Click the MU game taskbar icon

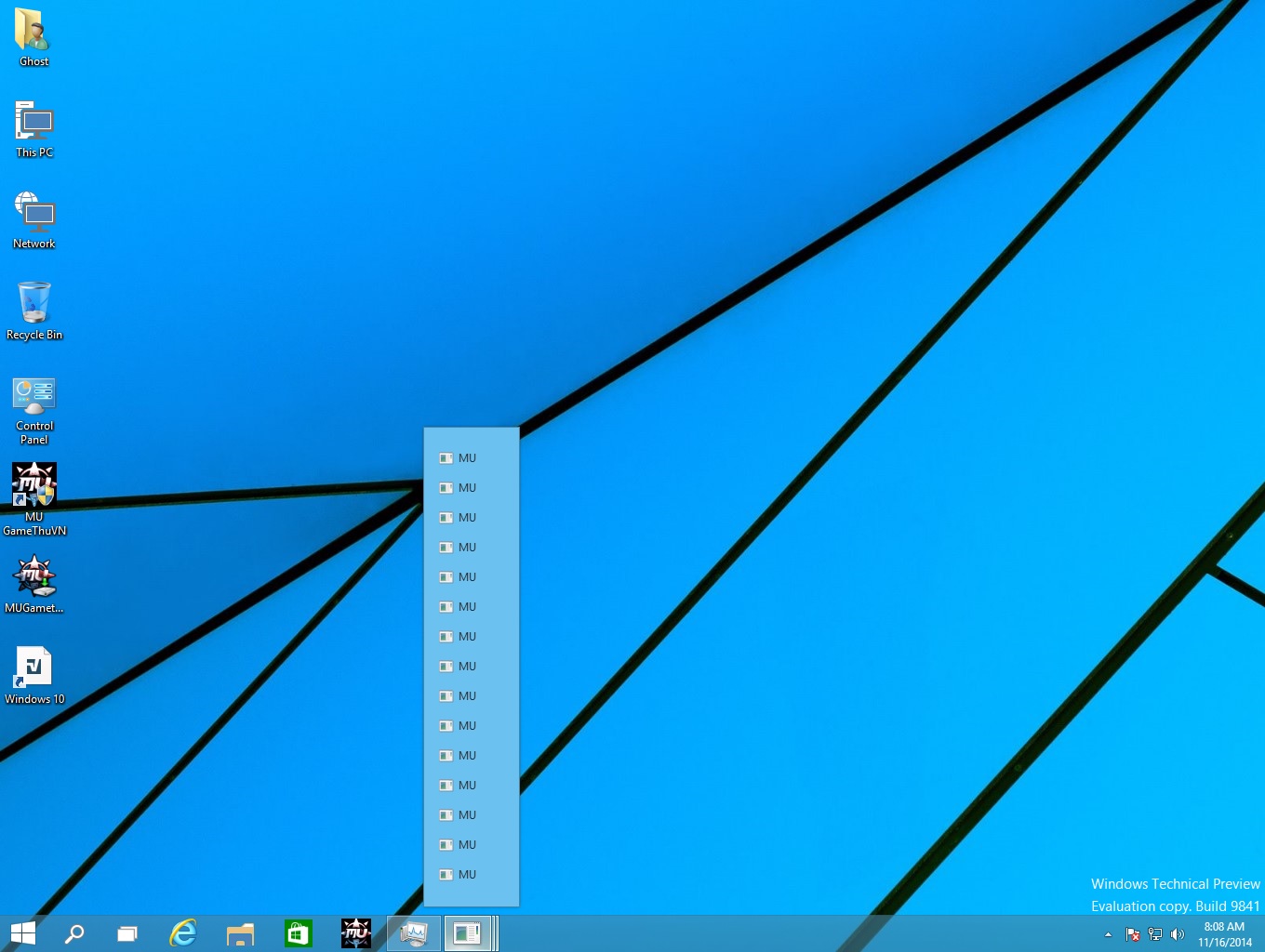pos(355,933)
